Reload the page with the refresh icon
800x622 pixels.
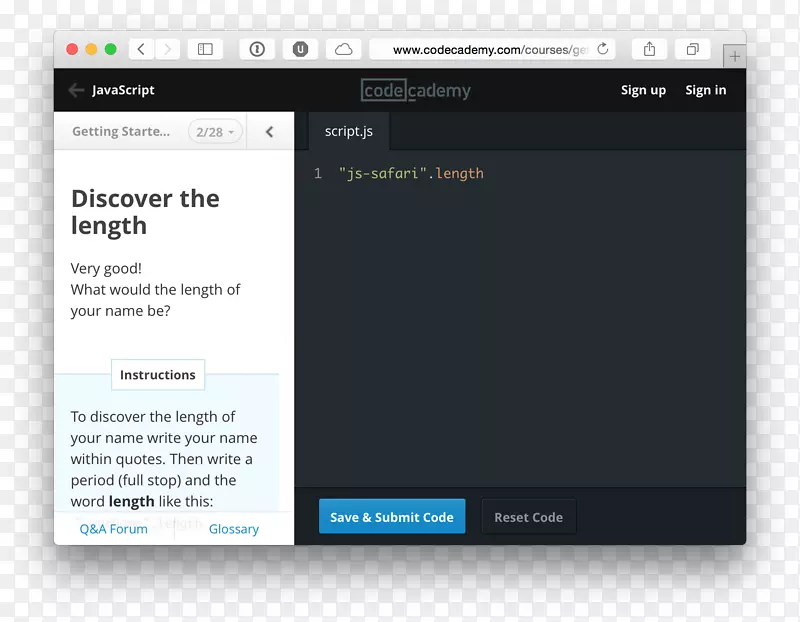click(603, 49)
